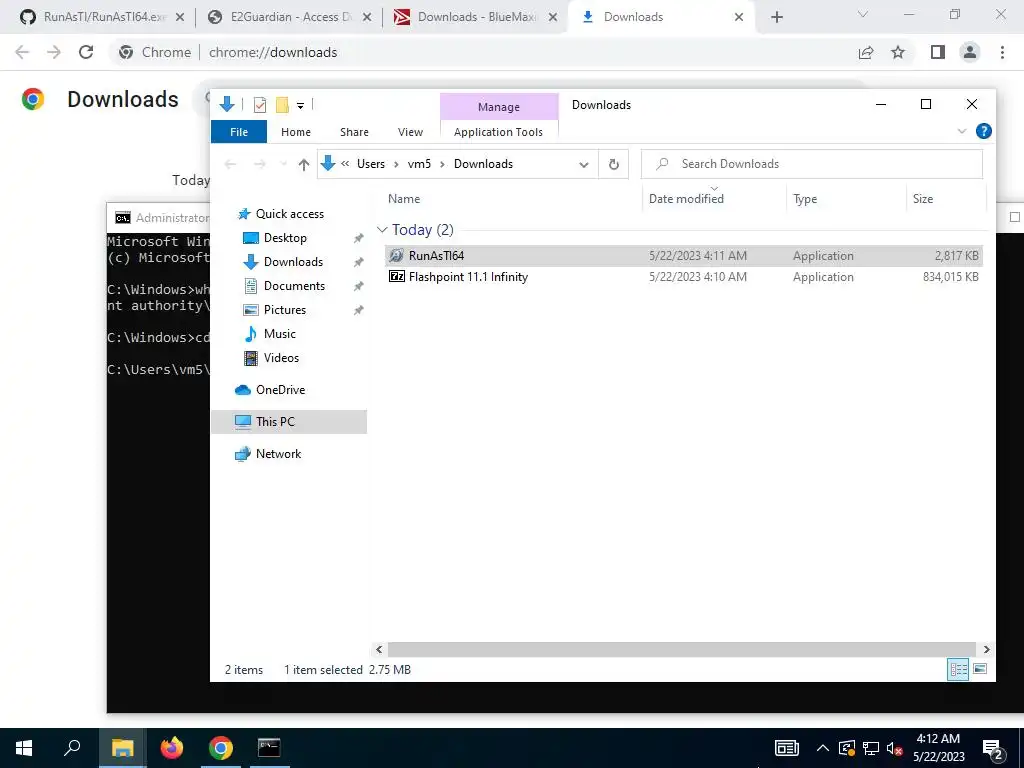Open Customize Quick Access Toolbar dropdown
Viewport: 1024px width, 768px height.
[x=300, y=105]
